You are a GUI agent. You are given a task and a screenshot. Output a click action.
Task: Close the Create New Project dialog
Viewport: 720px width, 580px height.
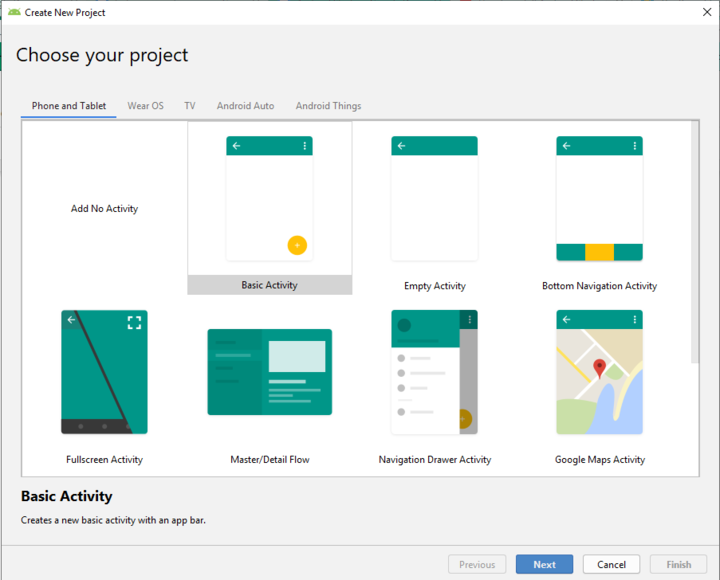click(707, 12)
